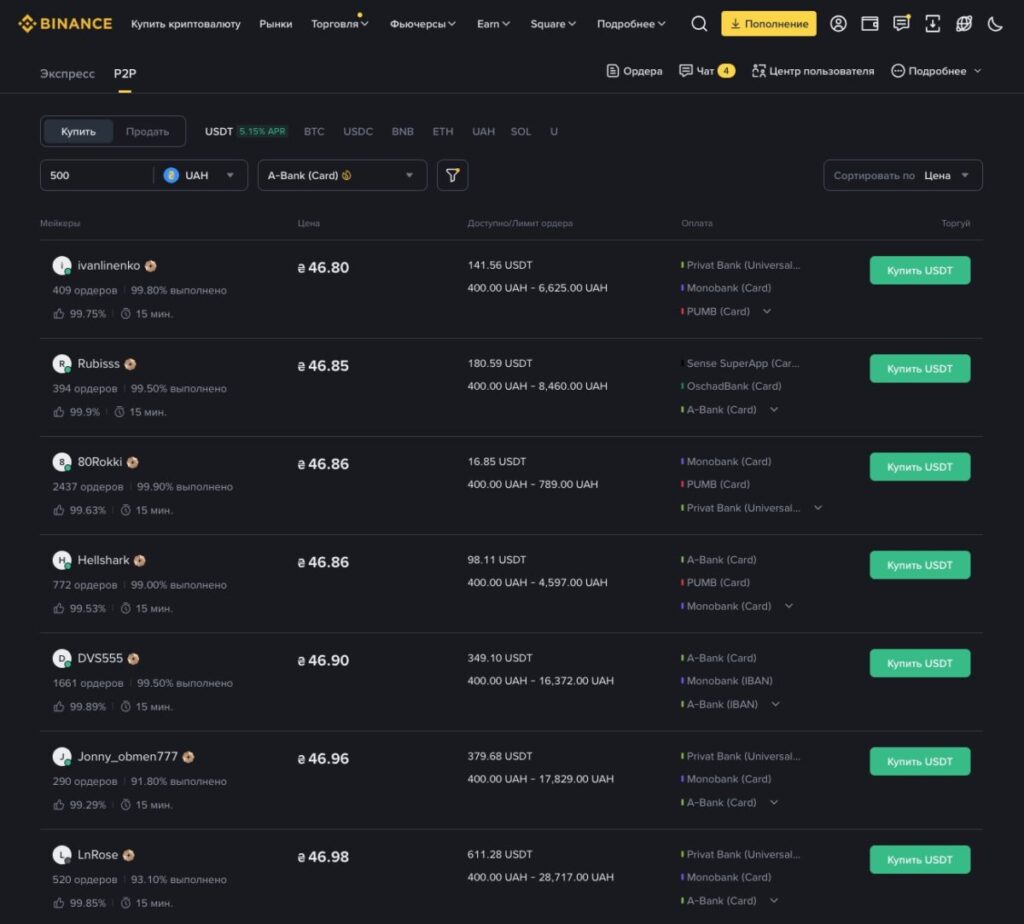1024x924 pixels.
Task: Select the USDC coin tab
Action: point(358,131)
